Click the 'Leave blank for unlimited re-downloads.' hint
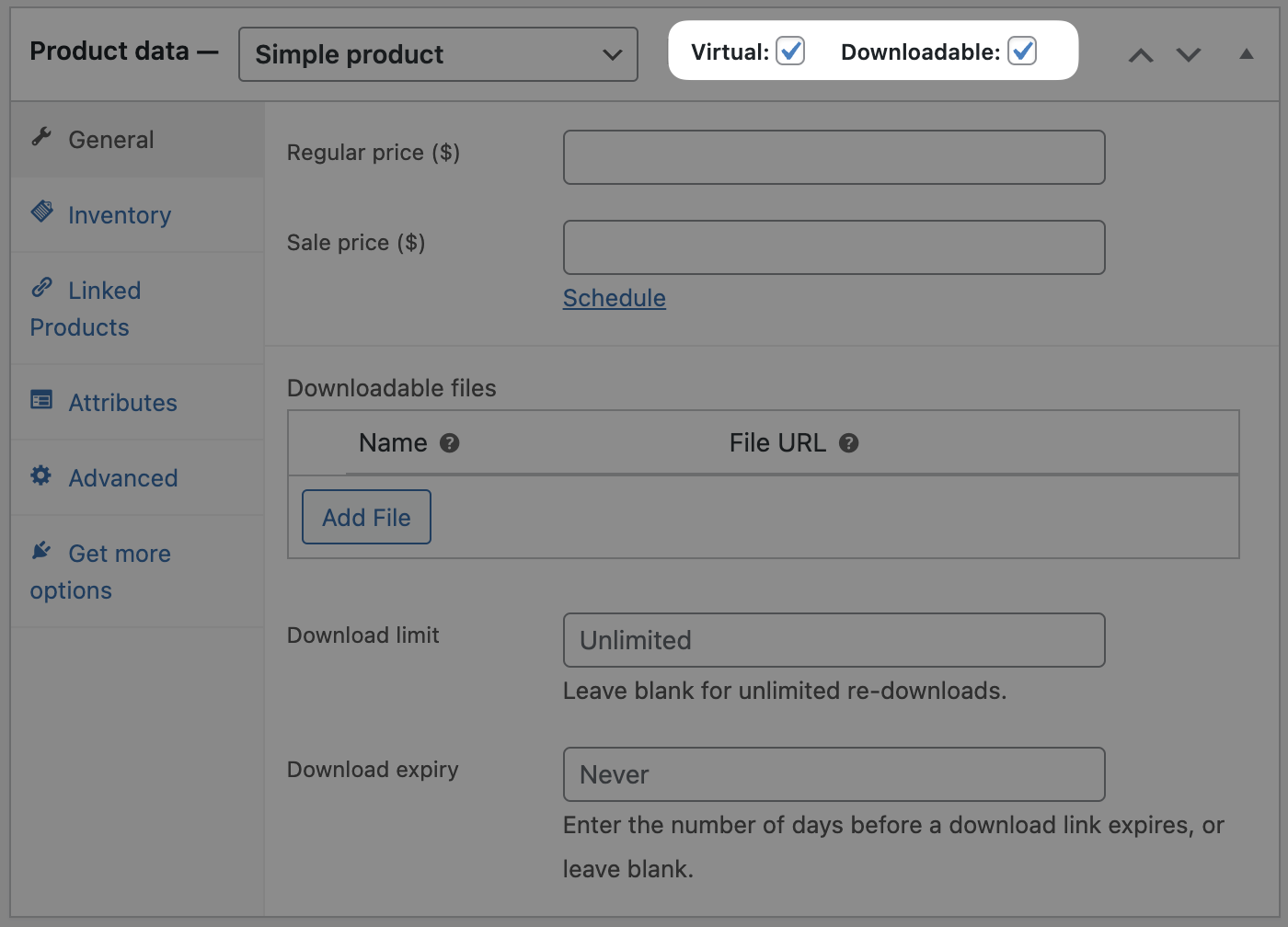Screen dimensions: 1288x927 785,691
